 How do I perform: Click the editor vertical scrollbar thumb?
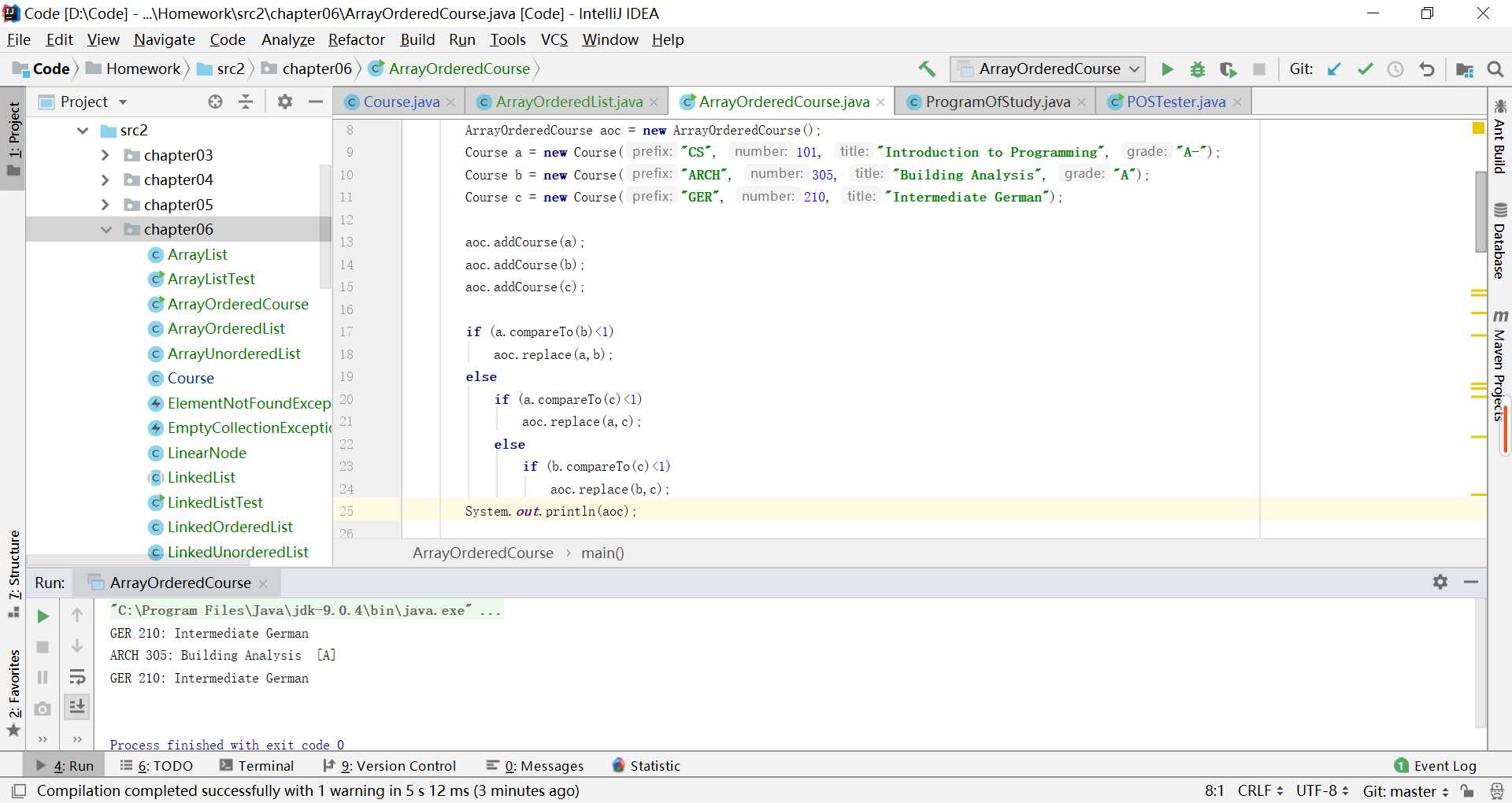[x=1480, y=211]
